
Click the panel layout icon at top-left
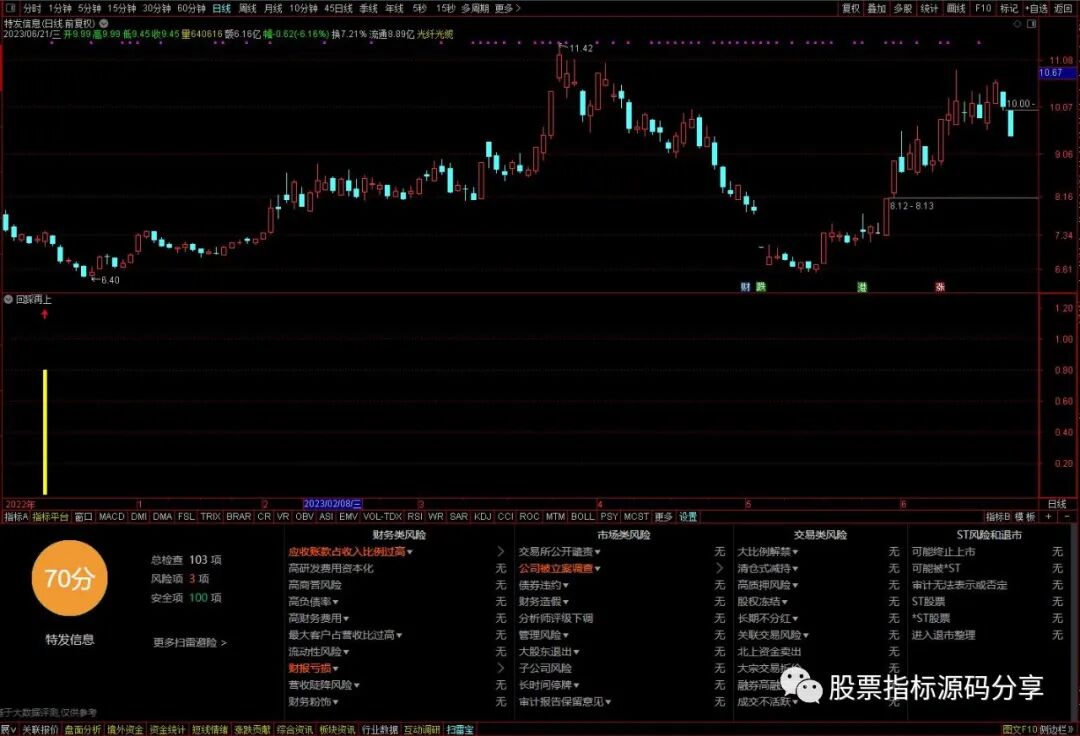[x=10, y=8]
